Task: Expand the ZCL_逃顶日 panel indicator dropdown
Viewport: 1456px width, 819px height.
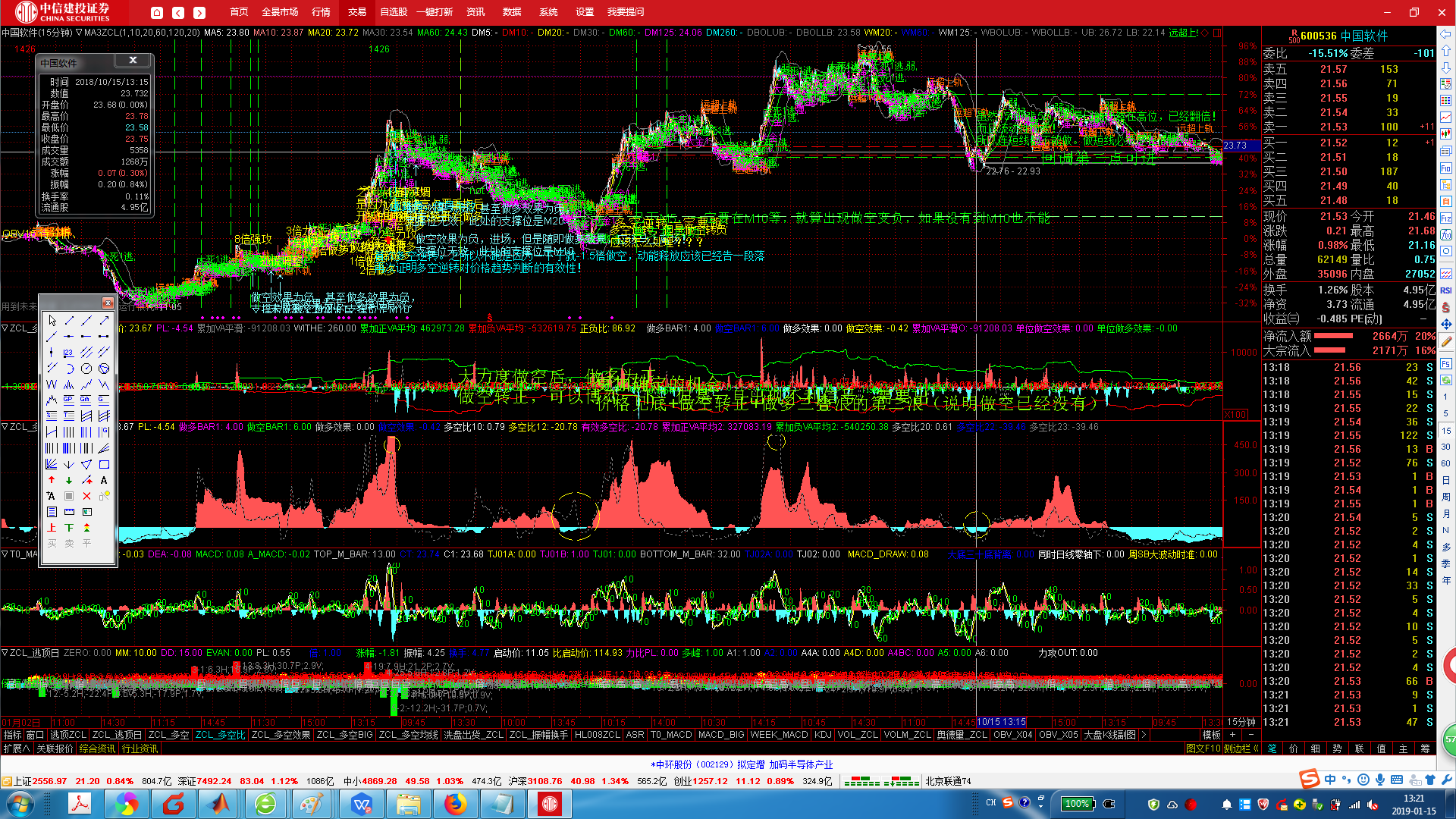Action: [x=5, y=652]
